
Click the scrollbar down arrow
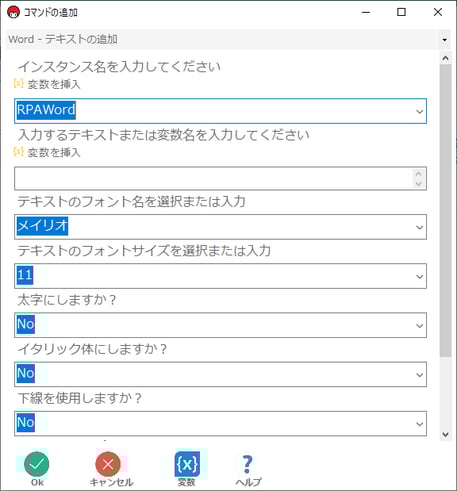(445, 434)
